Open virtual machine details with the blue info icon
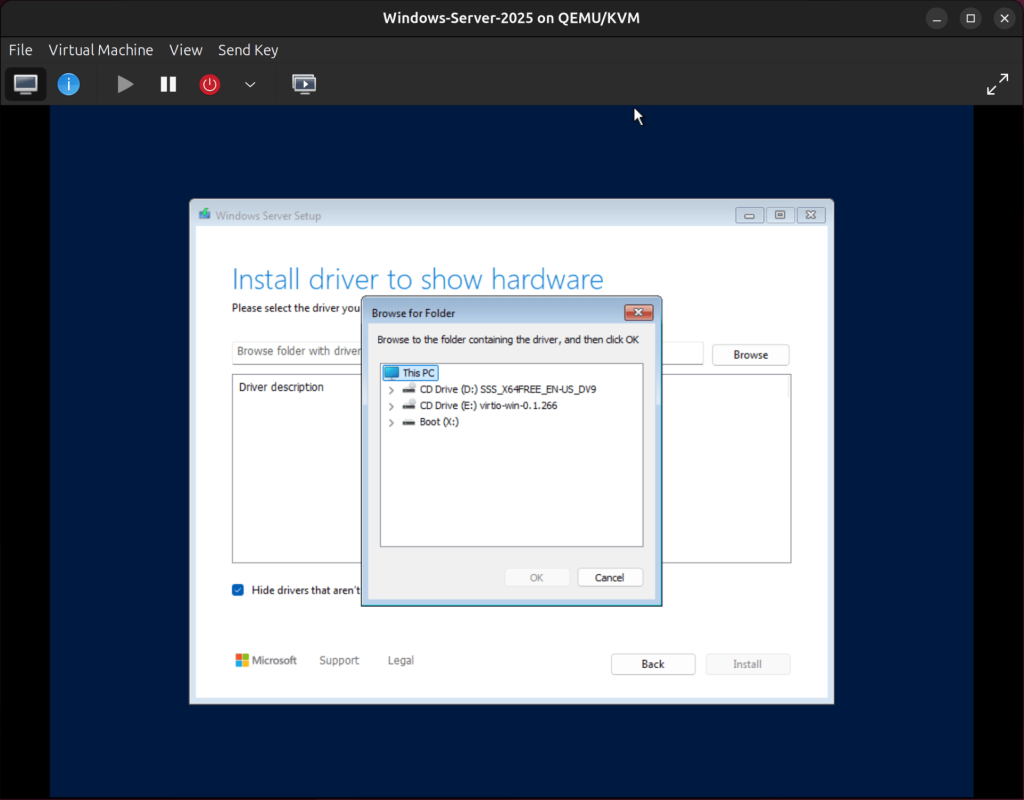The width and height of the screenshot is (1024, 800). [68, 84]
